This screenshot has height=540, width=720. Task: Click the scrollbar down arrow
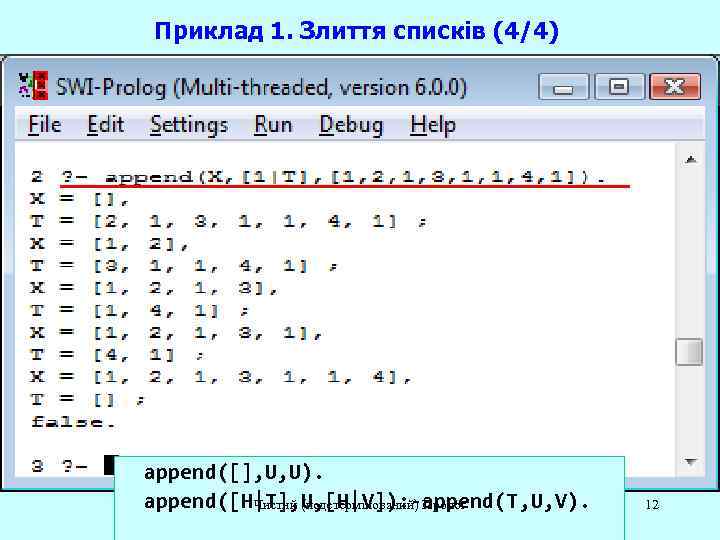click(x=690, y=461)
